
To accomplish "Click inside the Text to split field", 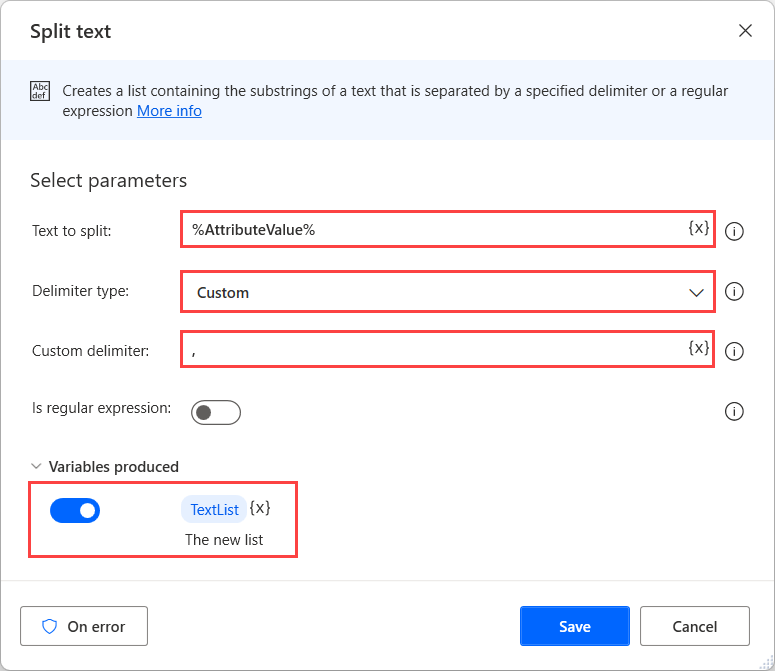I will (430, 230).
